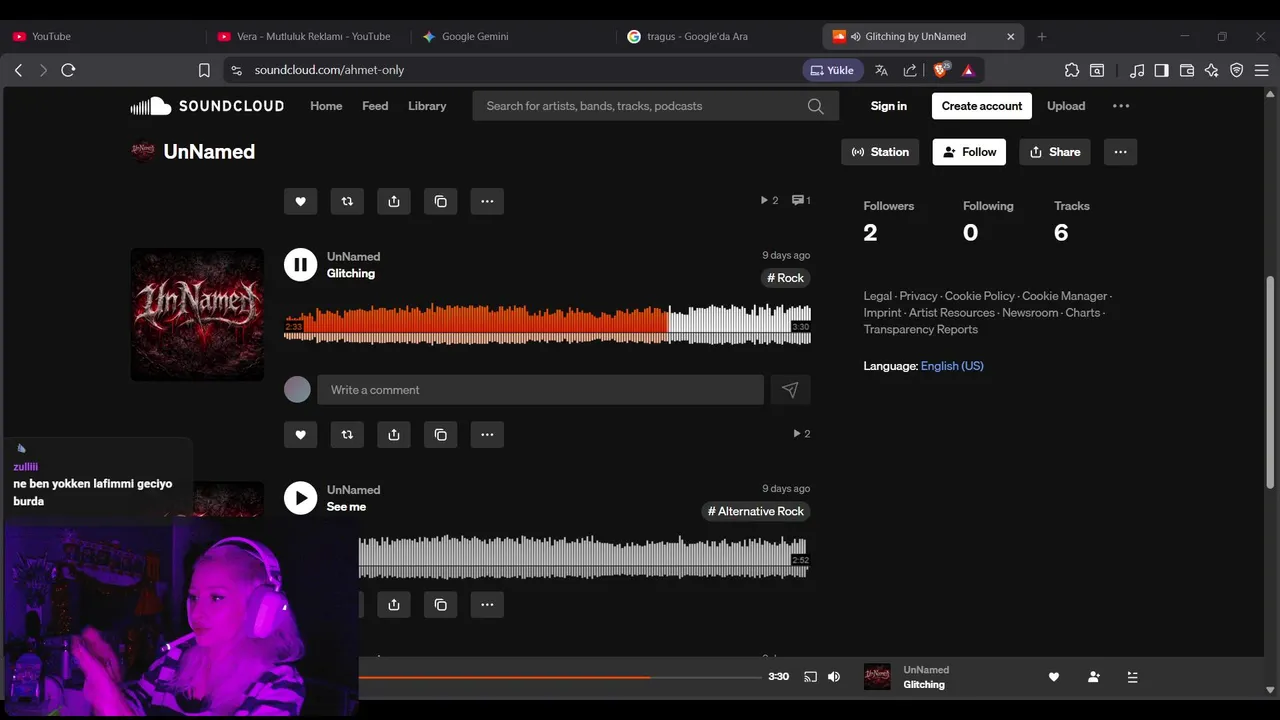Viewport: 1280px width, 720px height.
Task: Copy link of the Glitching track
Action: (x=441, y=434)
